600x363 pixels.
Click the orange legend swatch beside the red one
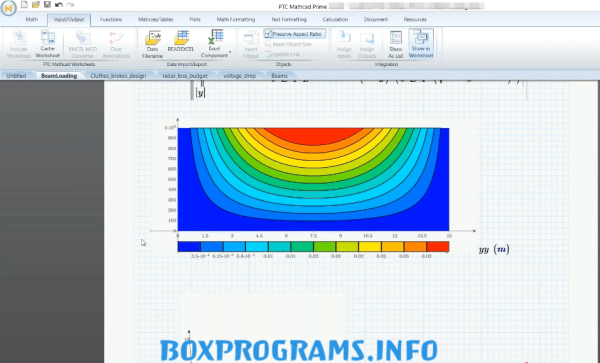pyautogui.click(x=415, y=247)
